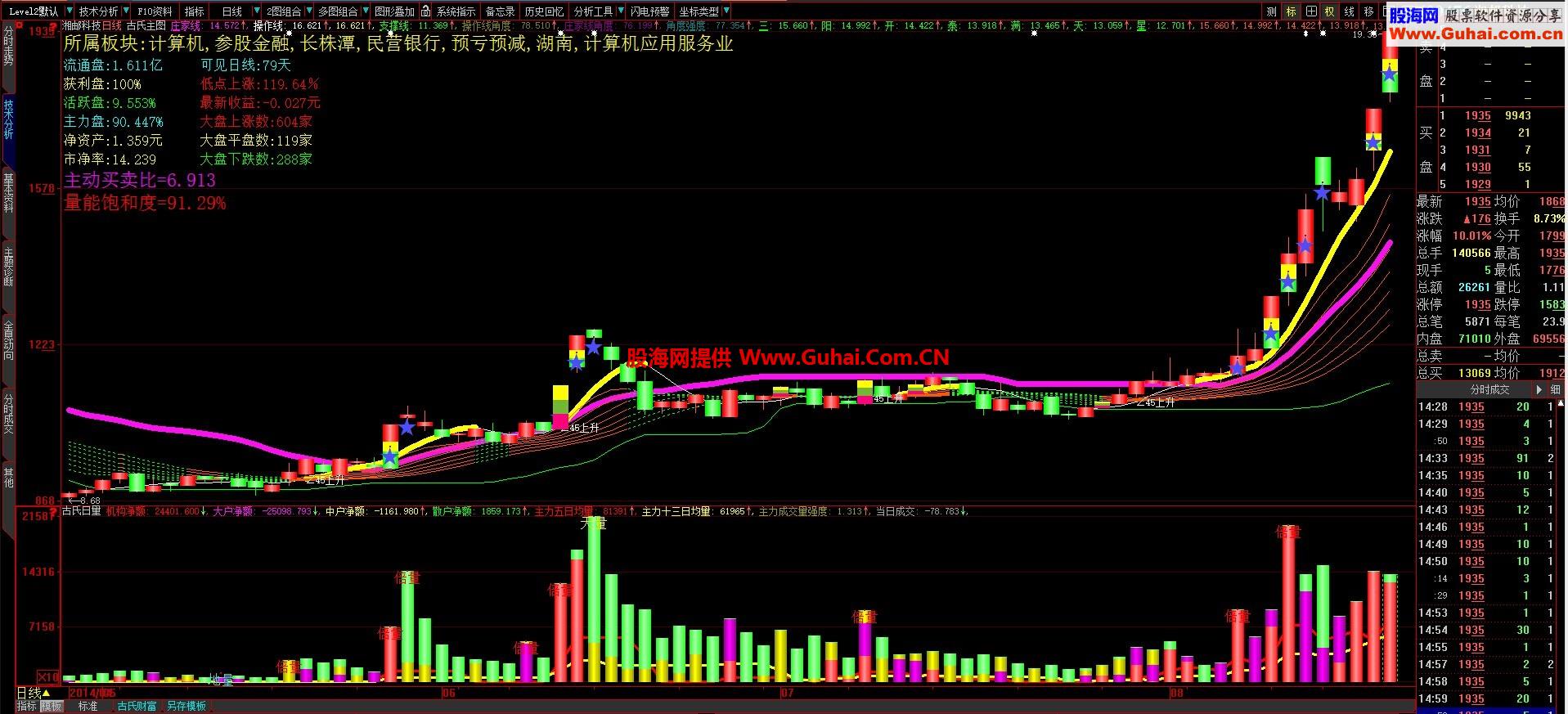Select the 测 measure tool icon
Viewport: 1568px width, 714px height.
pos(1272,11)
